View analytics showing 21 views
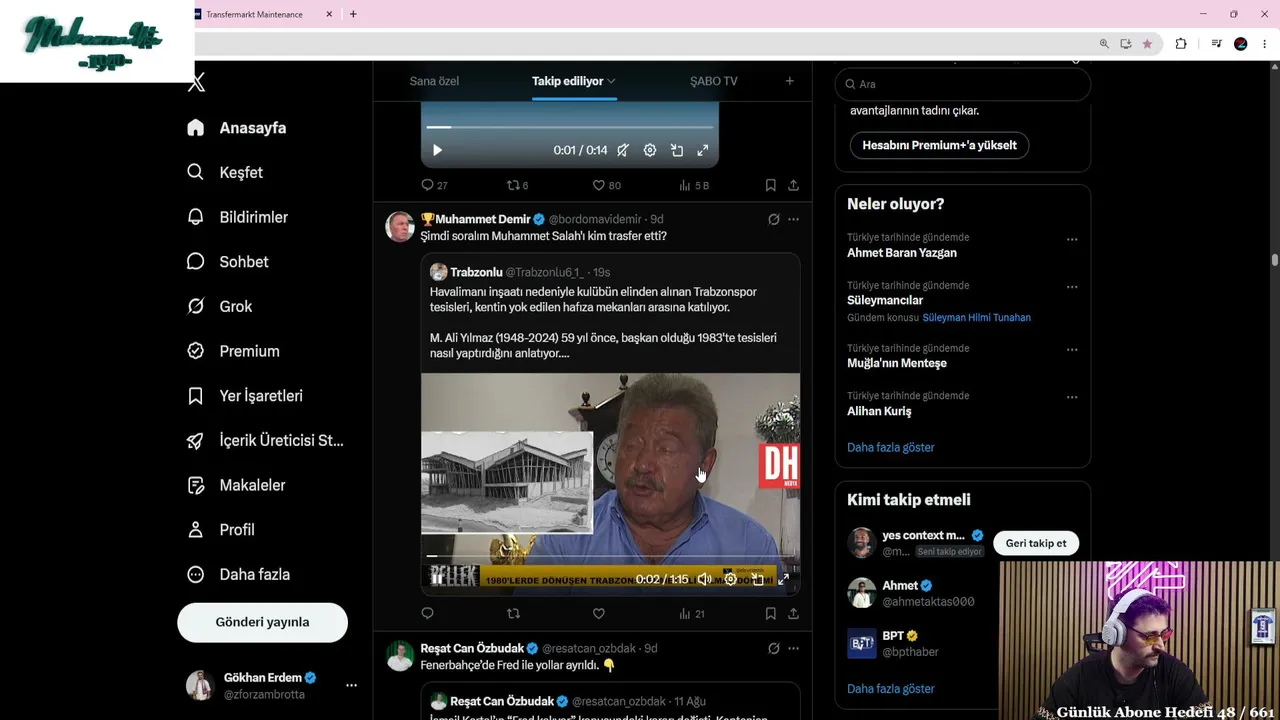Image resolution: width=1280 pixels, height=720 pixels. click(x=692, y=613)
